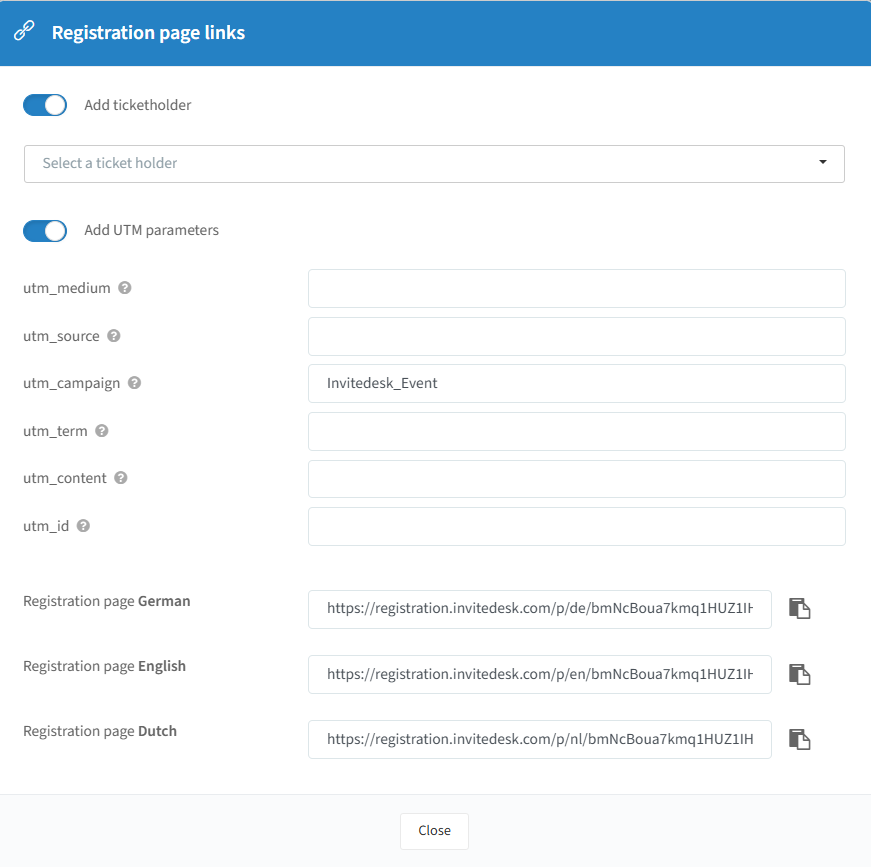Click the help icon beside utm_id
This screenshot has height=867, width=871.
click(83, 525)
